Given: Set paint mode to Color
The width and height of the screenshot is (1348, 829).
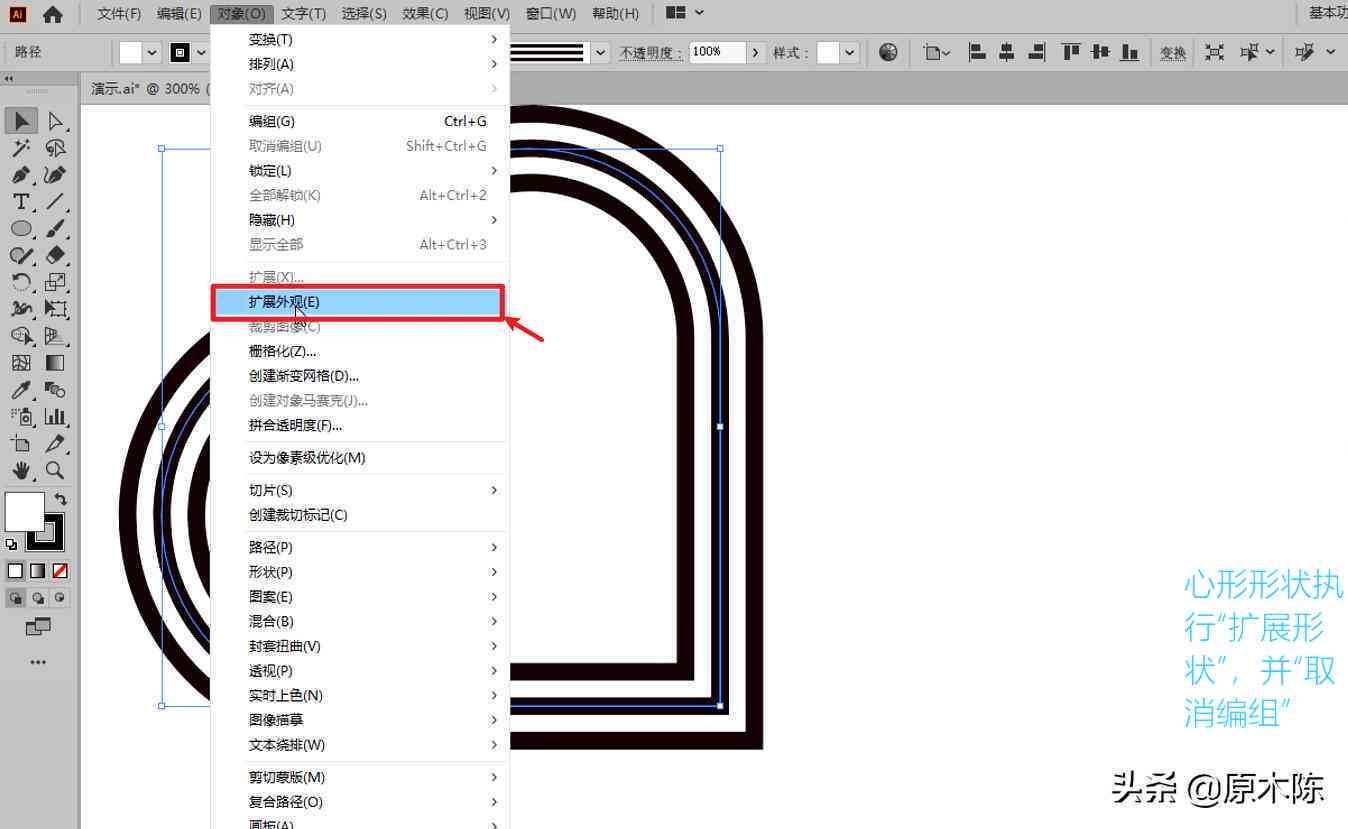Looking at the screenshot, I should 15,571.
